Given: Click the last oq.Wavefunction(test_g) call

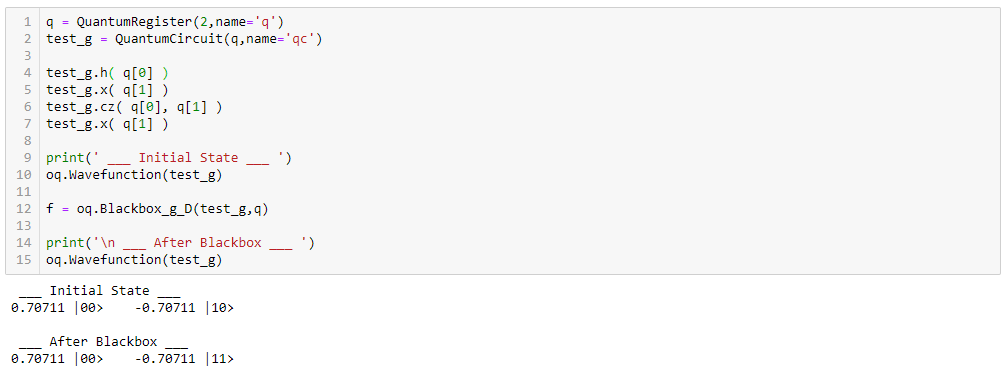Looking at the screenshot, I should tap(134, 260).
